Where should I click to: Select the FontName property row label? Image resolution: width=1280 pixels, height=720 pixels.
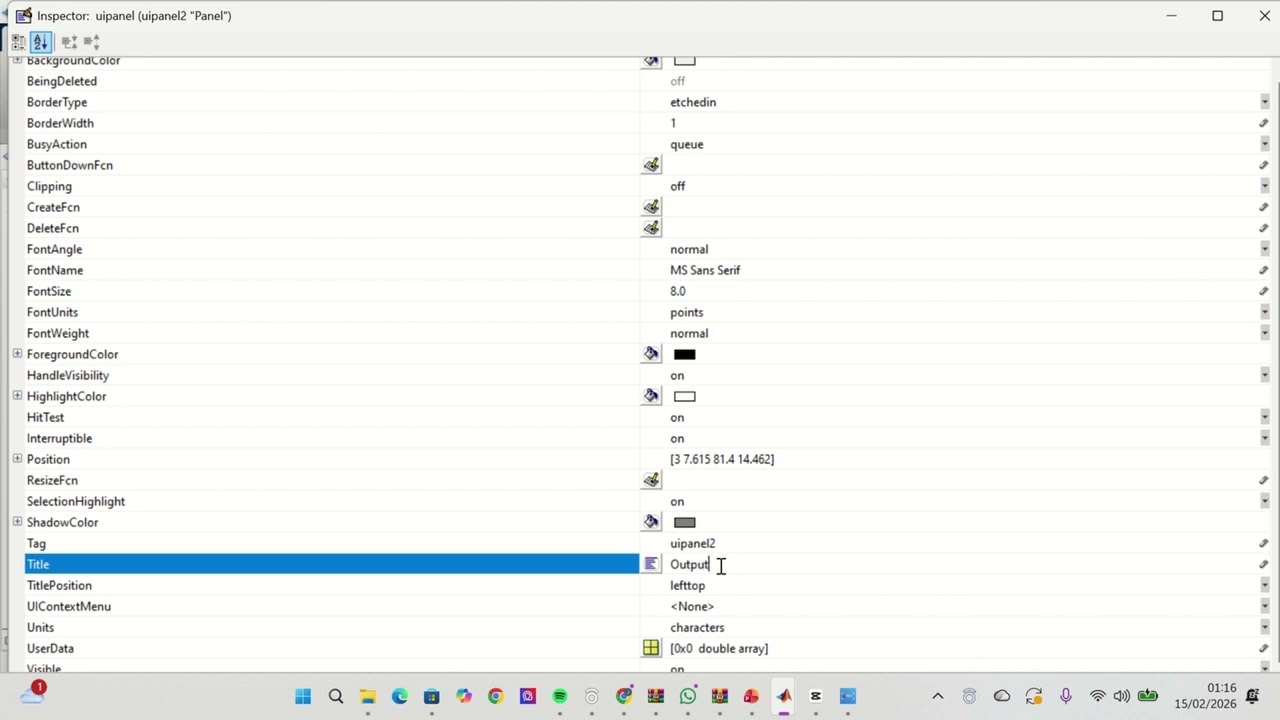[55, 270]
